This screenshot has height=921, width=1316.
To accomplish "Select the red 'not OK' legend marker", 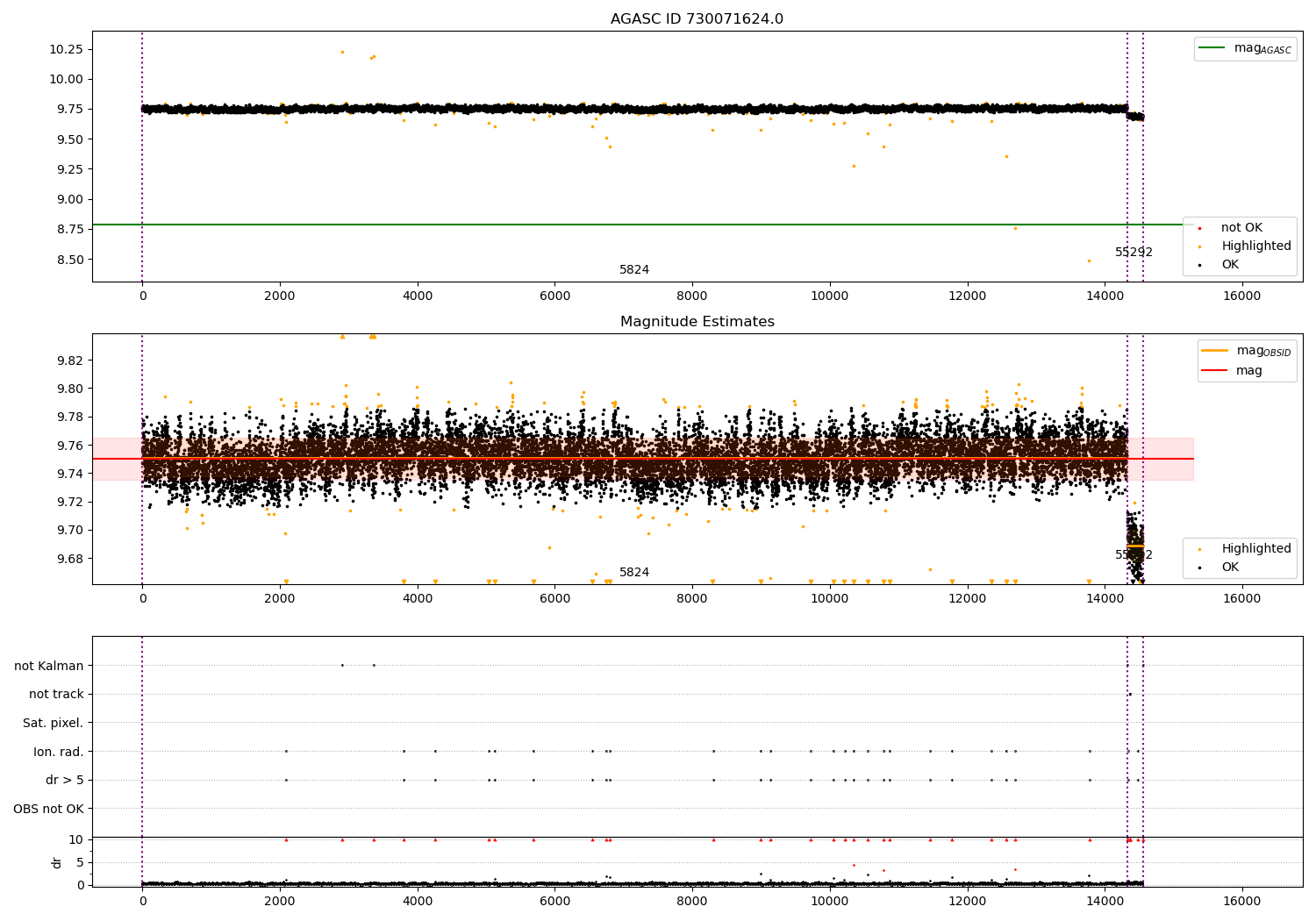I will [1200, 228].
